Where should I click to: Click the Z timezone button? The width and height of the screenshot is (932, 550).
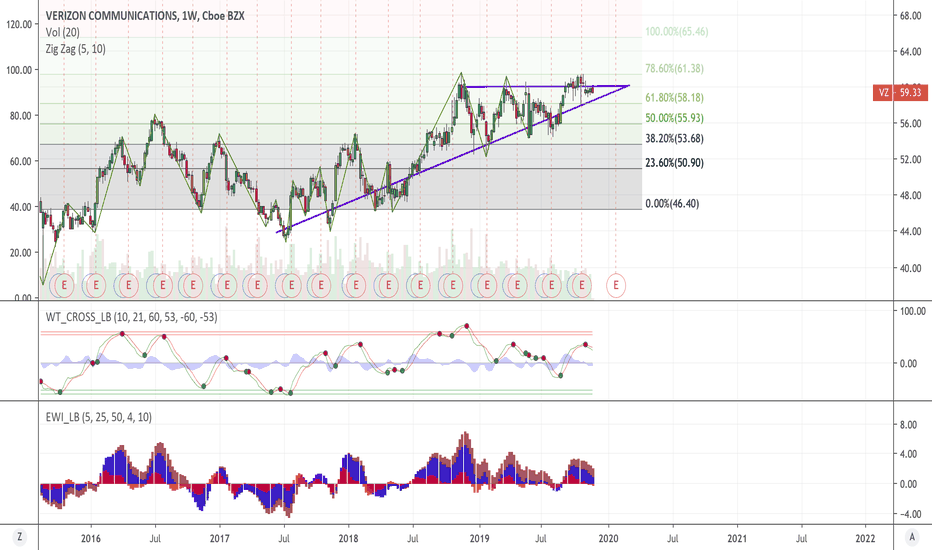[20, 538]
